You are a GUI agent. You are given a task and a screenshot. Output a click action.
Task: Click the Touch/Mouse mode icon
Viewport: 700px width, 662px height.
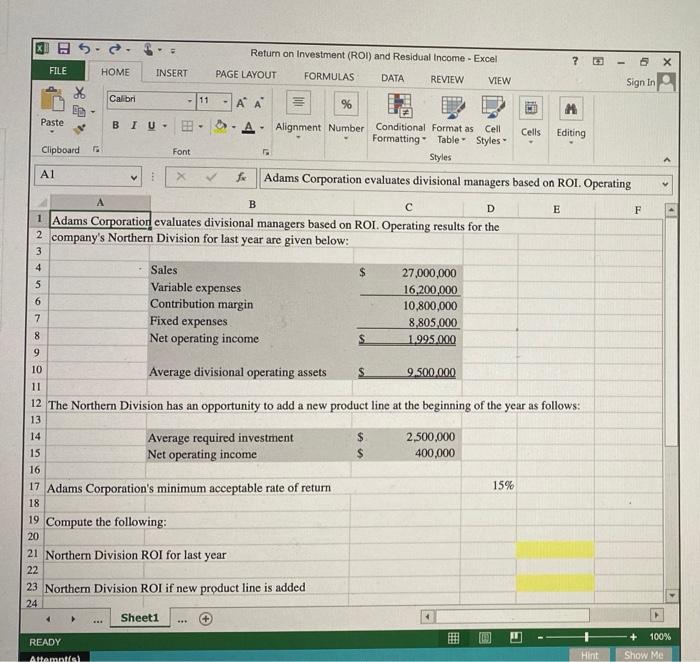coord(149,49)
